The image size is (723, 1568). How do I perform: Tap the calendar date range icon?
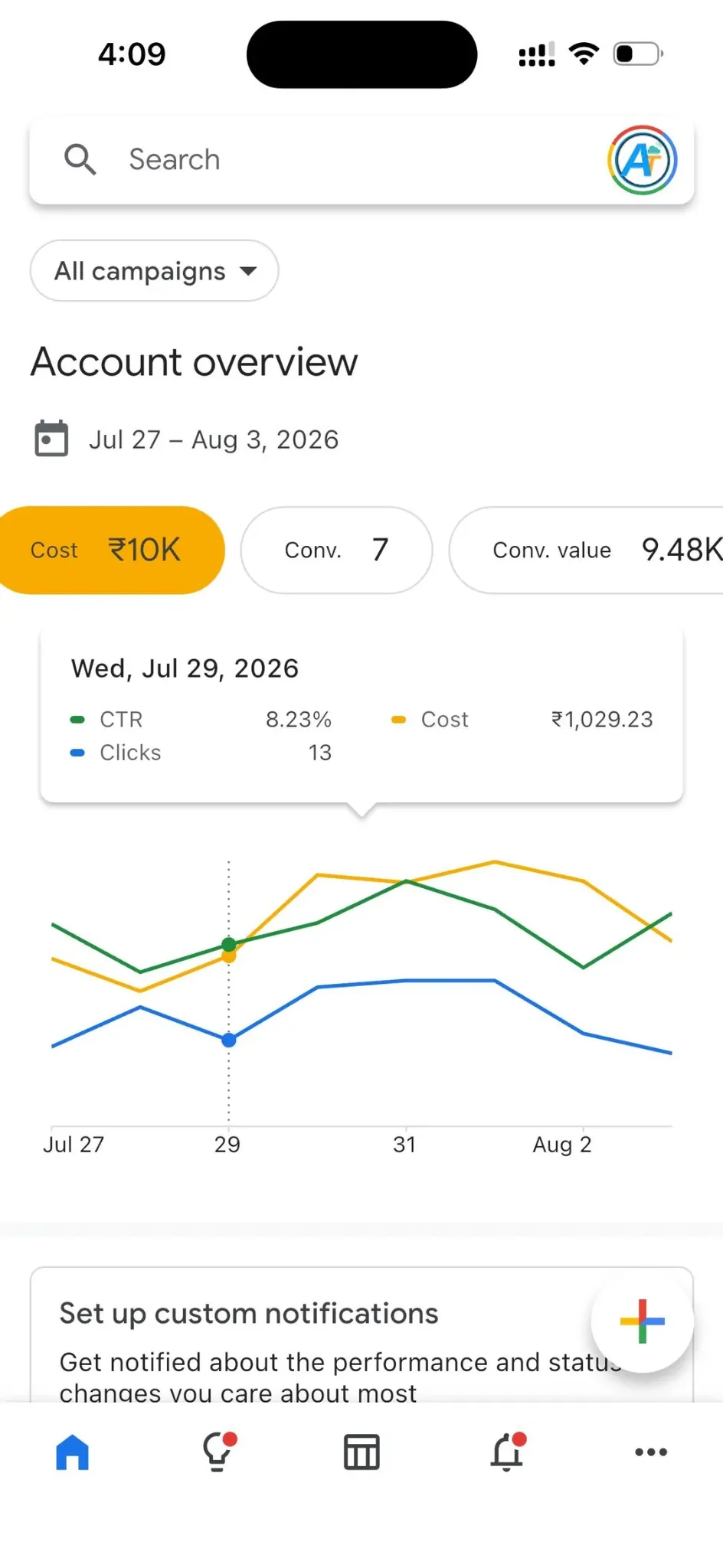tap(51, 439)
